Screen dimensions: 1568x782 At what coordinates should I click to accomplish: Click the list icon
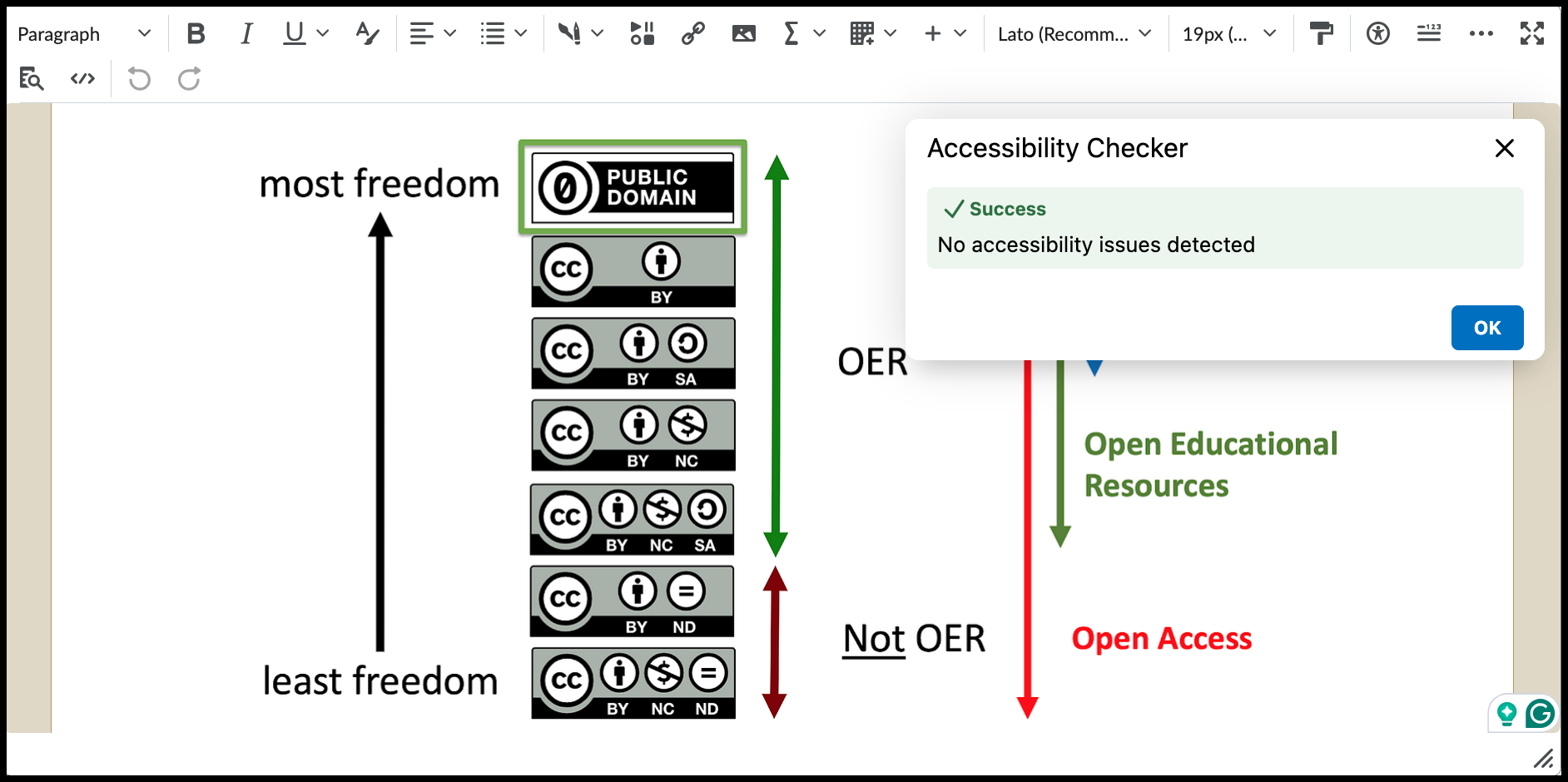click(493, 34)
